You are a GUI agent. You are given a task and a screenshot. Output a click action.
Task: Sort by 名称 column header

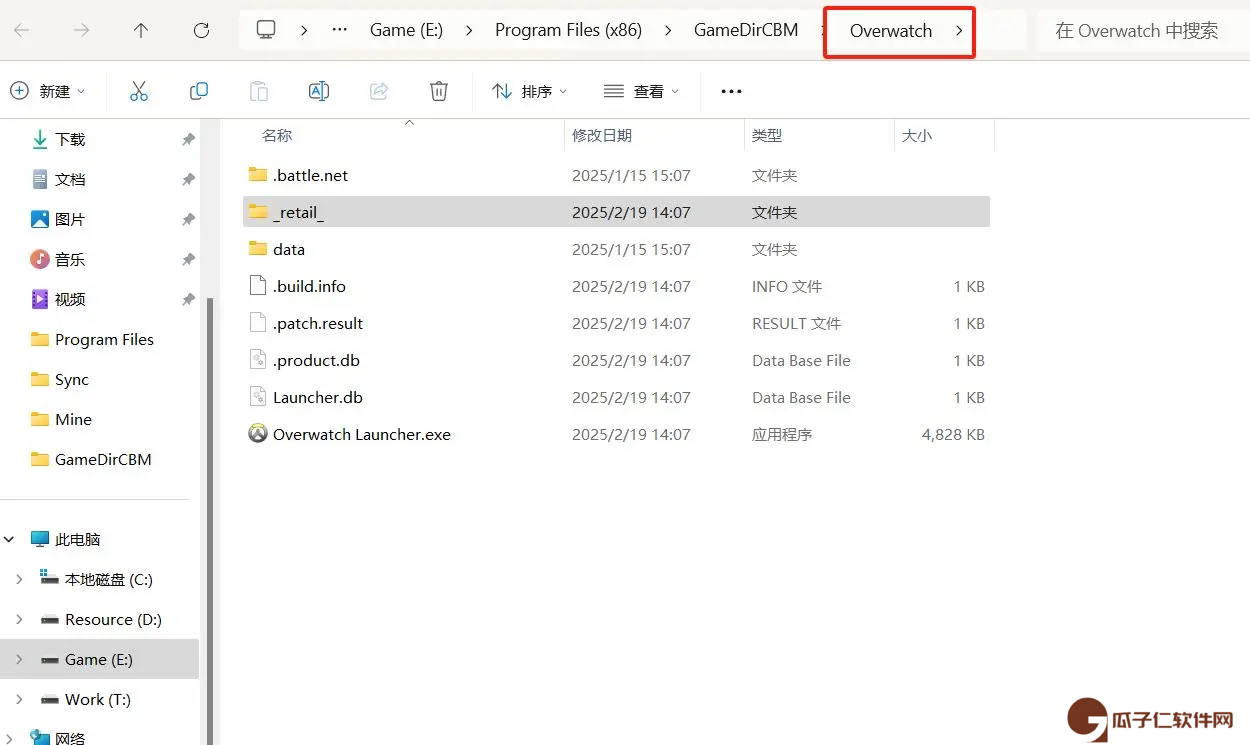pyautogui.click(x=277, y=135)
